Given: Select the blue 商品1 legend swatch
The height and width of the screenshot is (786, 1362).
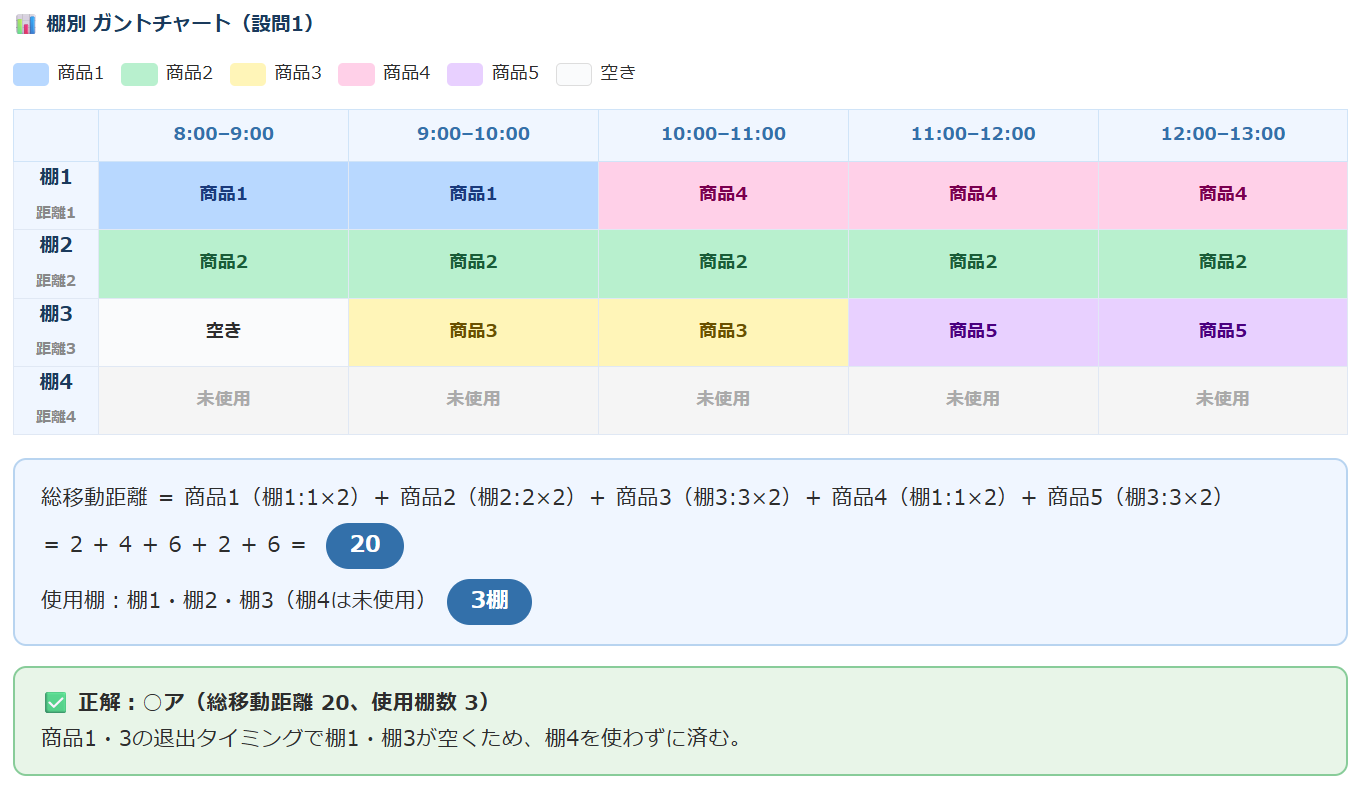Looking at the screenshot, I should [x=31, y=74].
